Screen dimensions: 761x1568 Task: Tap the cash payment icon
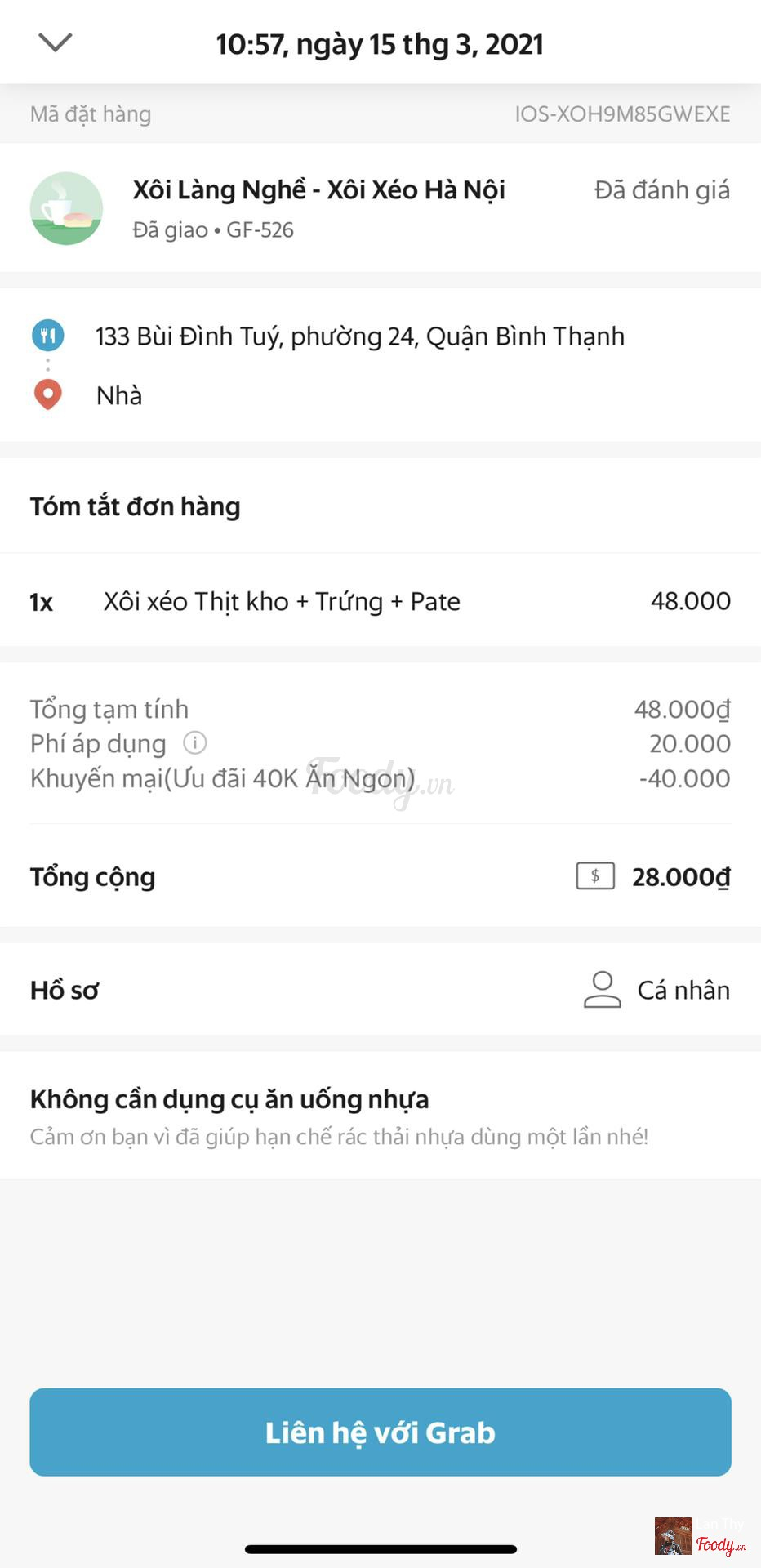(595, 876)
